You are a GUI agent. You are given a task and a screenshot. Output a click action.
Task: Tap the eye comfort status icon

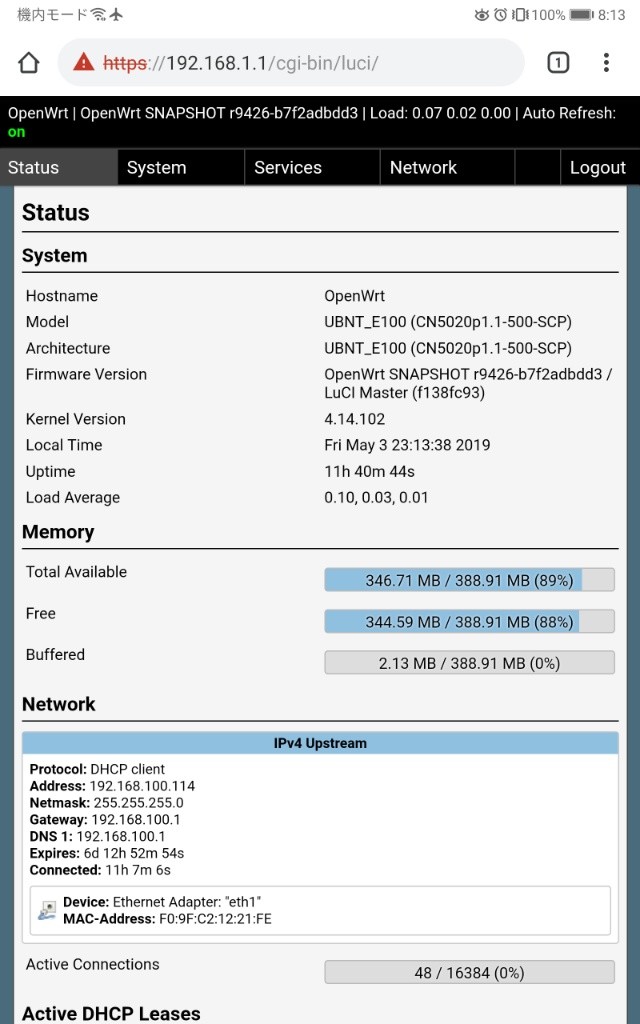click(x=482, y=14)
